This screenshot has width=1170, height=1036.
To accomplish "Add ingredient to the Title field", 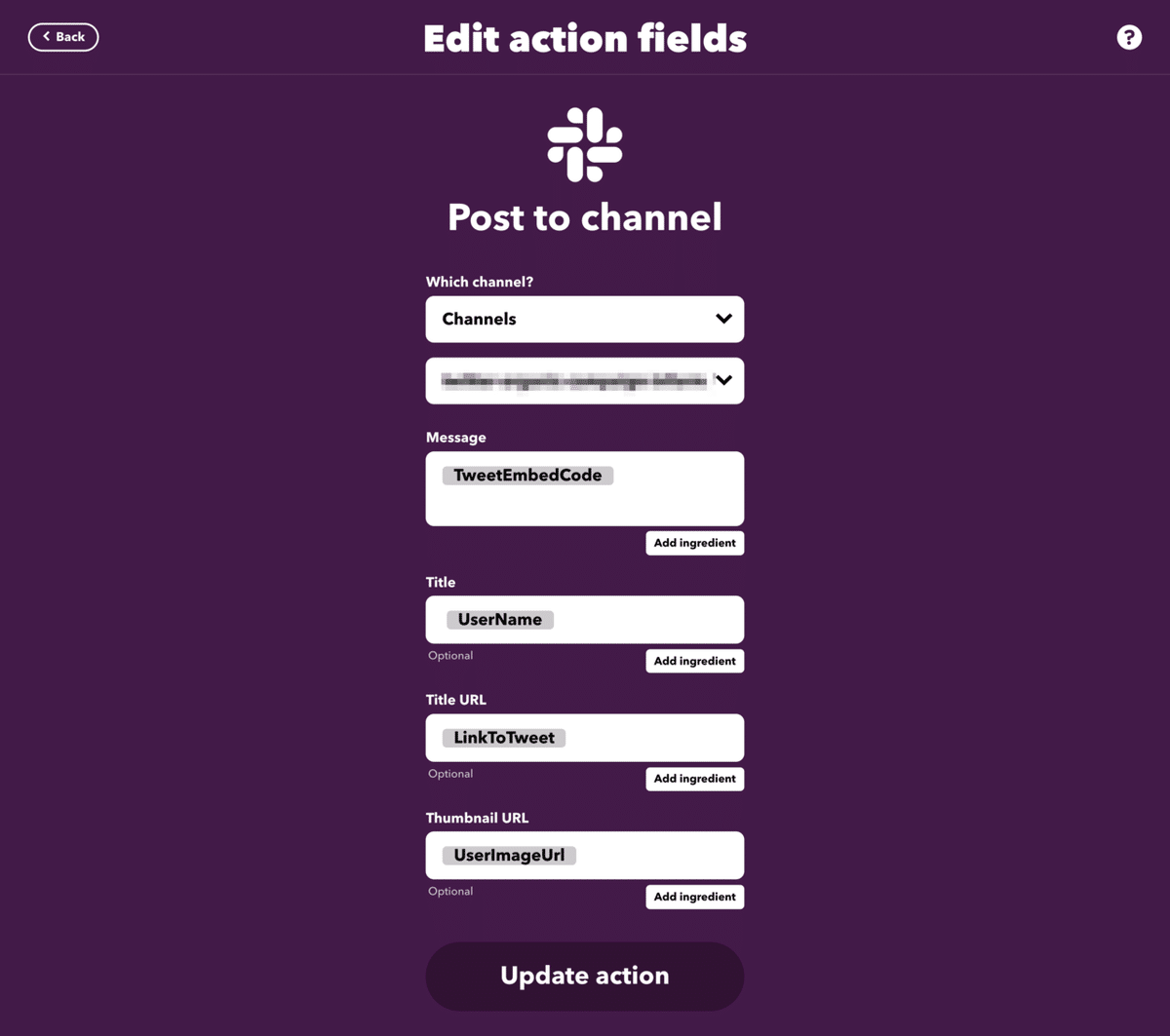I will click(694, 661).
